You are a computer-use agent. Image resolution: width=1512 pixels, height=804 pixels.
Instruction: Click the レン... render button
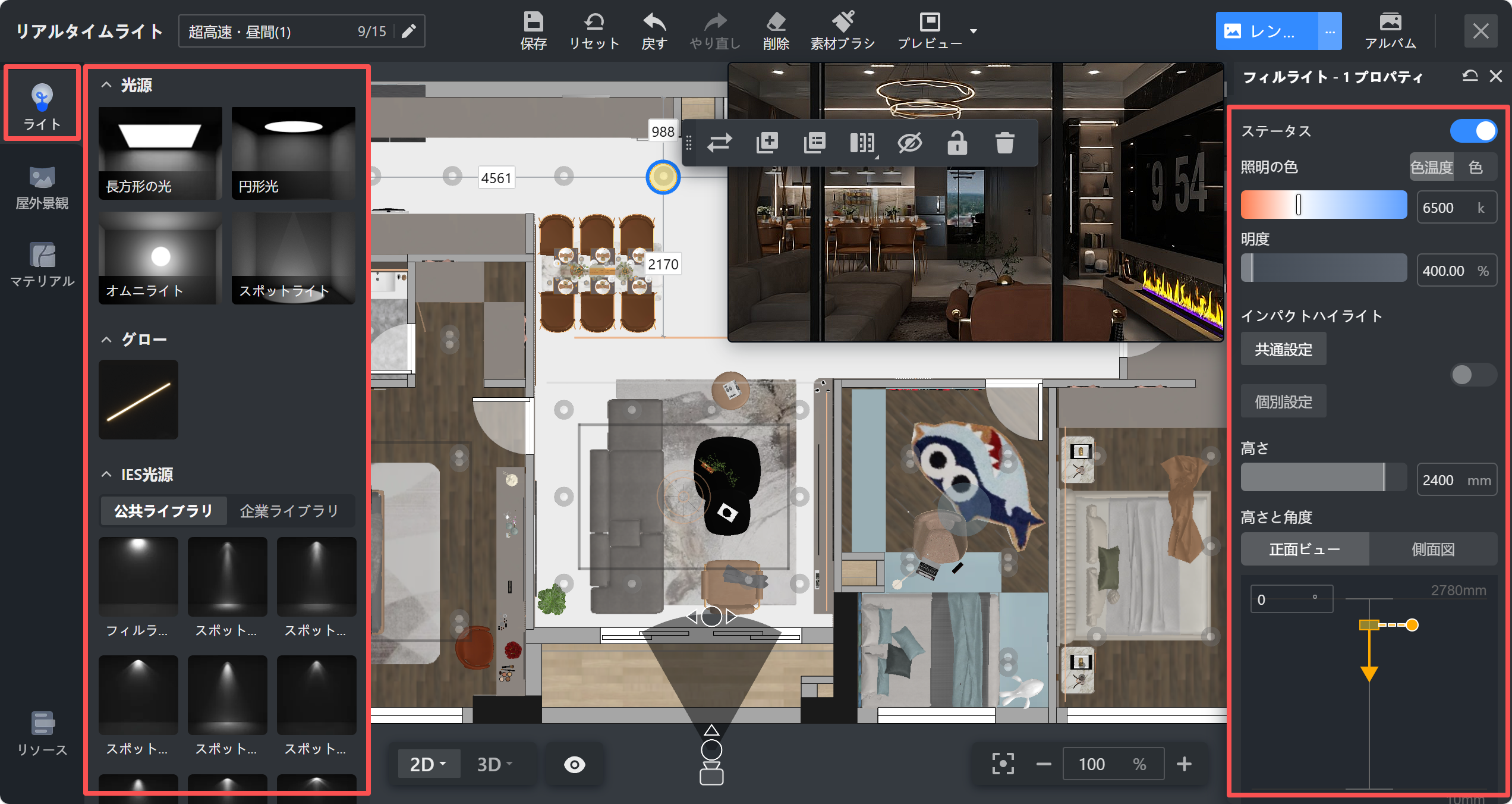pyautogui.click(x=1267, y=31)
